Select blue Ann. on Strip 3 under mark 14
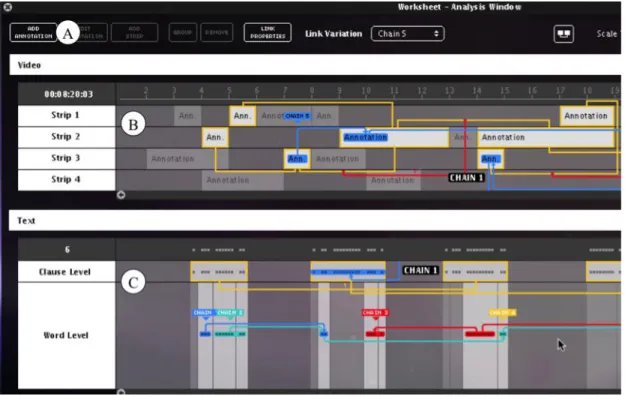The width and height of the screenshot is (625, 396). tap(490, 159)
